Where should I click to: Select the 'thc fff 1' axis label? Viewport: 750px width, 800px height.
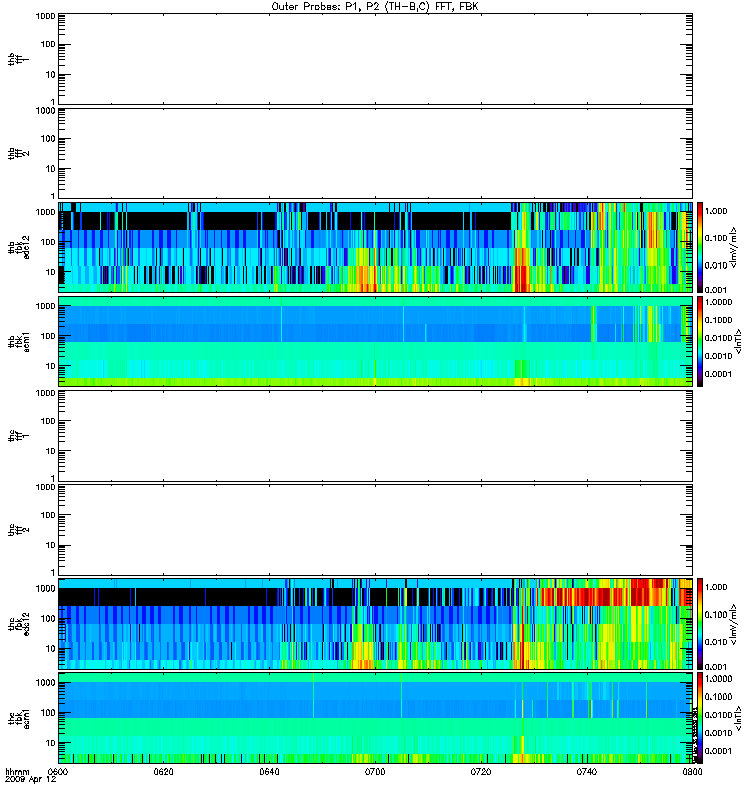pyautogui.click(x=18, y=436)
